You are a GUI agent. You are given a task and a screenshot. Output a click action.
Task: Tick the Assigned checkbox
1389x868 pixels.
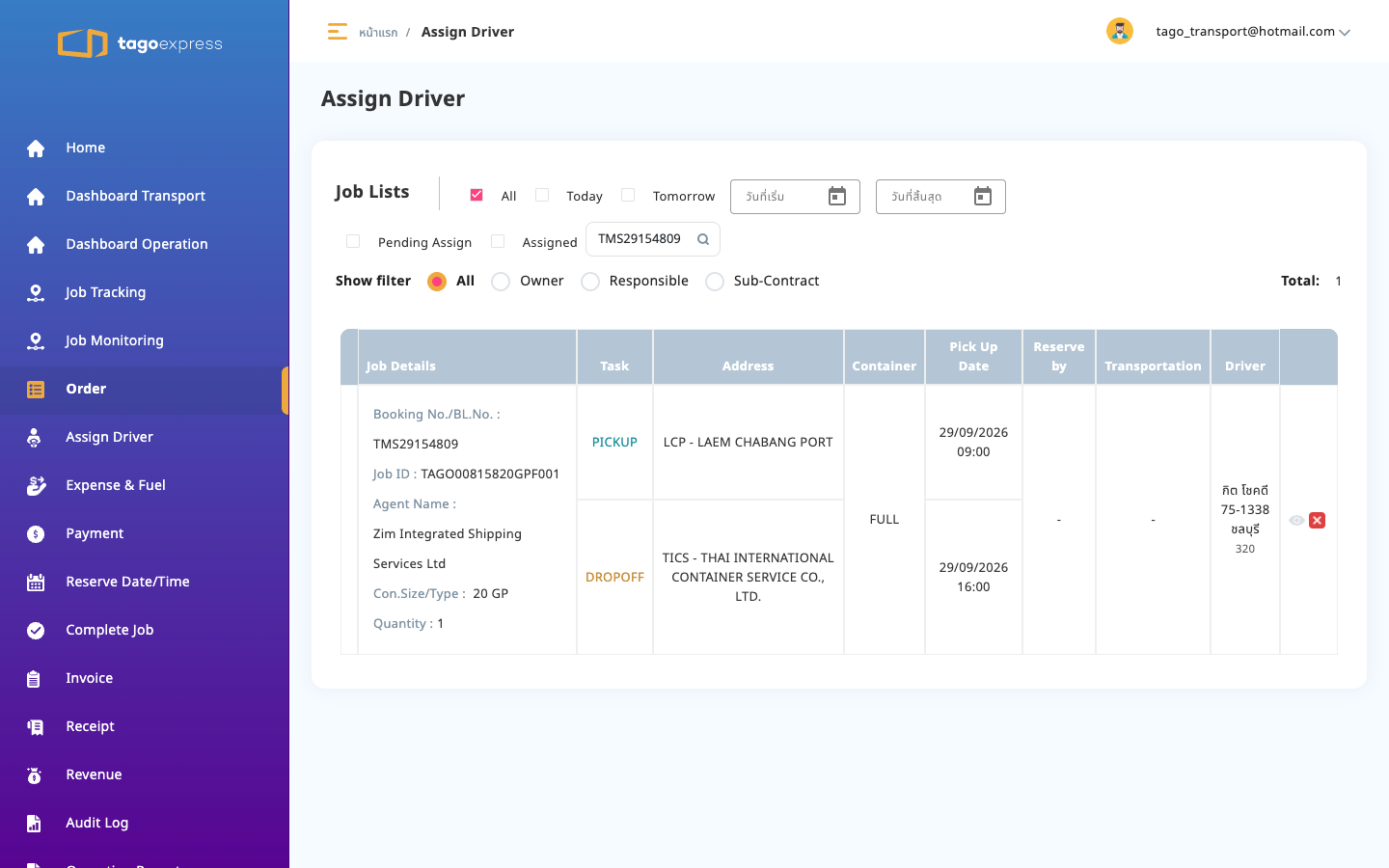click(x=498, y=241)
